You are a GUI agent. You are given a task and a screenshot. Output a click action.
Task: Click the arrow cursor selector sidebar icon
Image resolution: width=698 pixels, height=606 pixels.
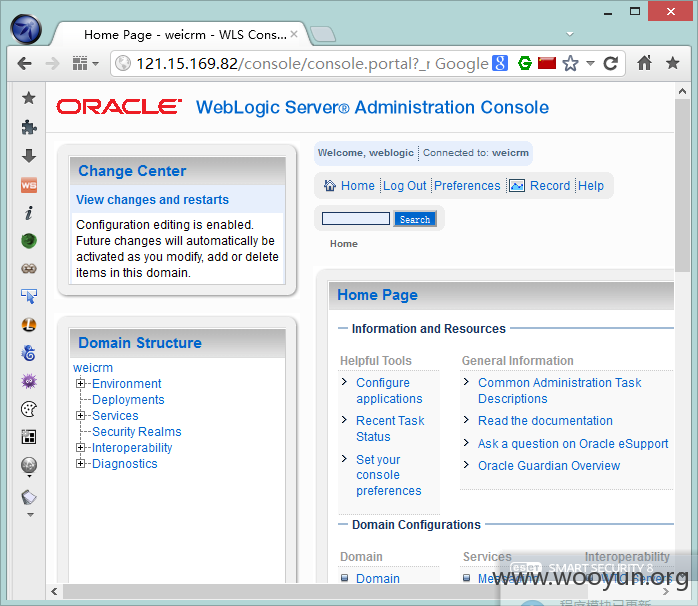(29, 296)
